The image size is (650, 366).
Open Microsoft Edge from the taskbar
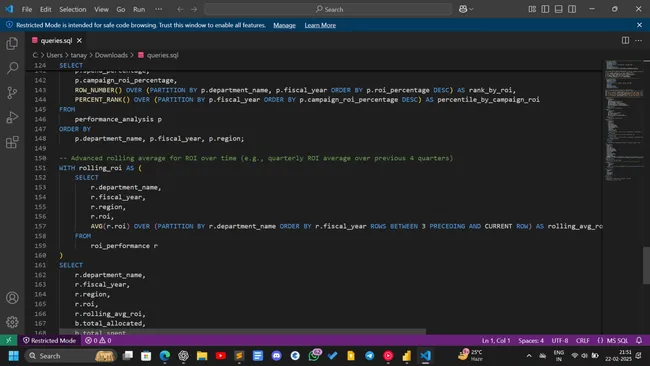click(x=165, y=356)
